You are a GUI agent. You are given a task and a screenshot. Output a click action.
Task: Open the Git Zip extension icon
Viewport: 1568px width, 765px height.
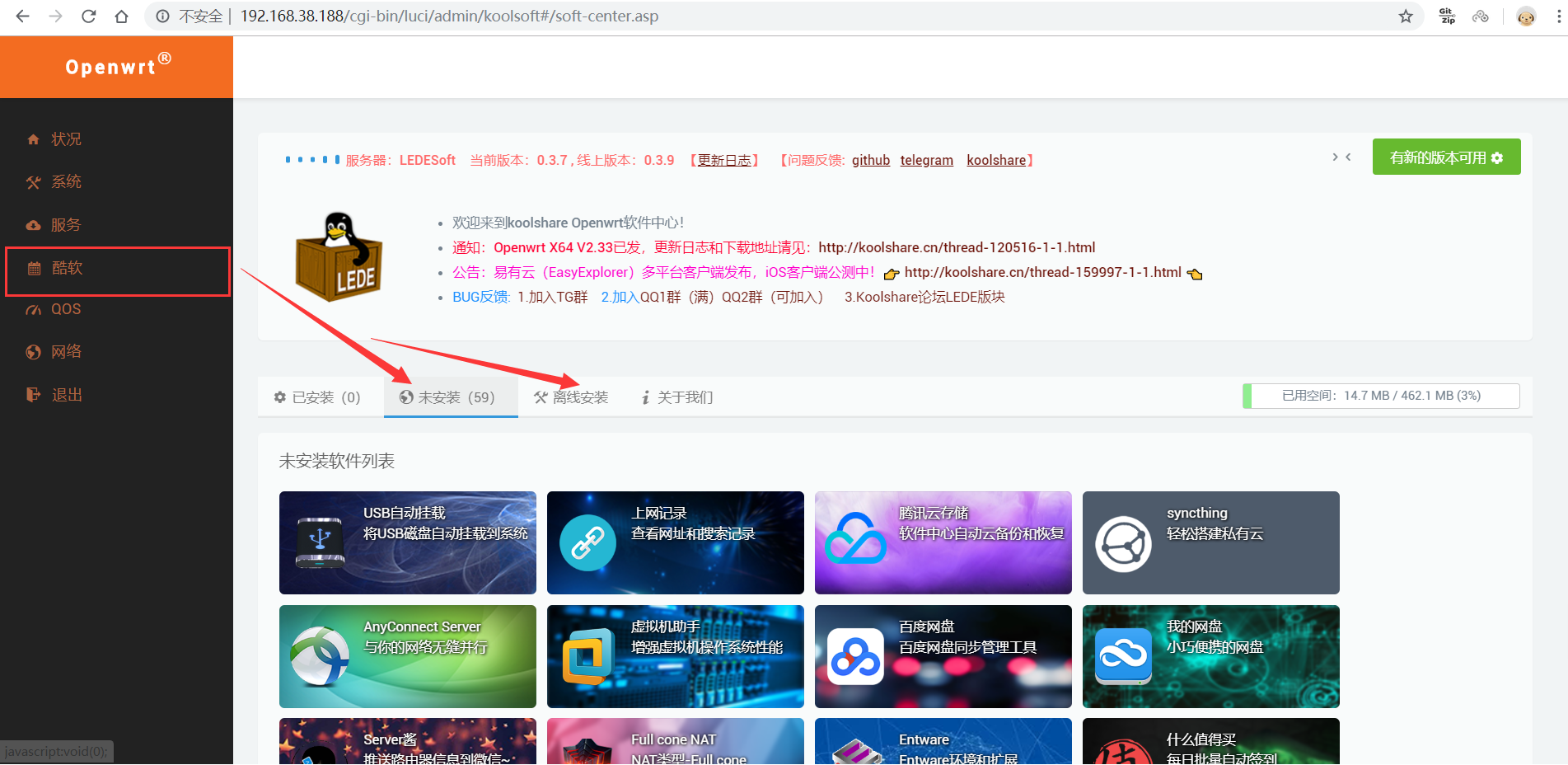[1447, 16]
